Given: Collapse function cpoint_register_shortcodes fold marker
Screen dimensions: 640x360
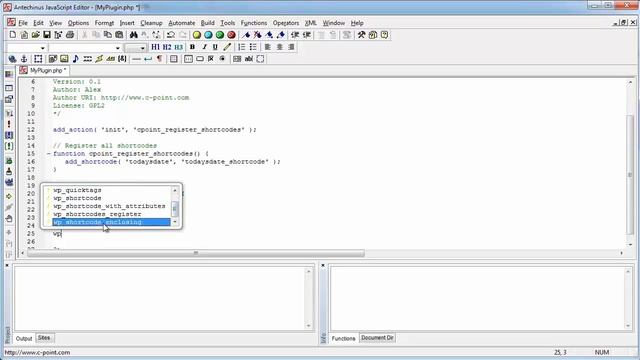Looking at the screenshot, I should (x=49, y=154).
